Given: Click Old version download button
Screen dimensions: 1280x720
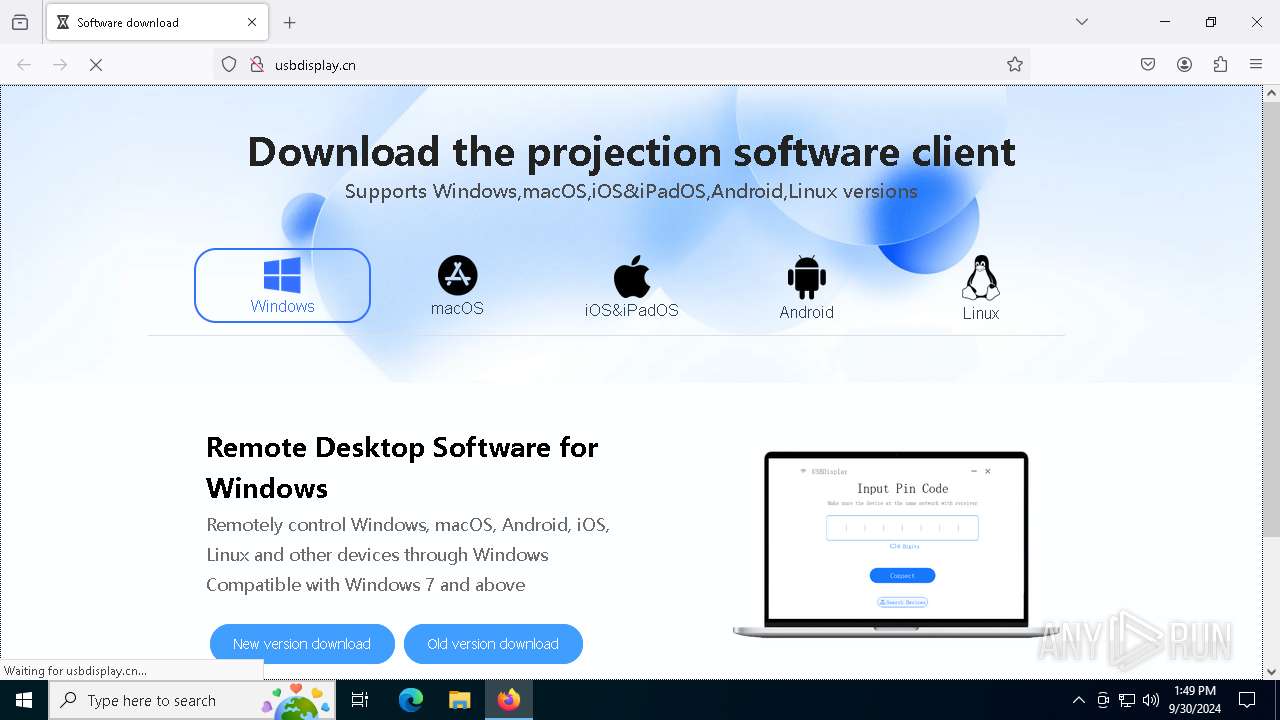Looking at the screenshot, I should 493,644.
